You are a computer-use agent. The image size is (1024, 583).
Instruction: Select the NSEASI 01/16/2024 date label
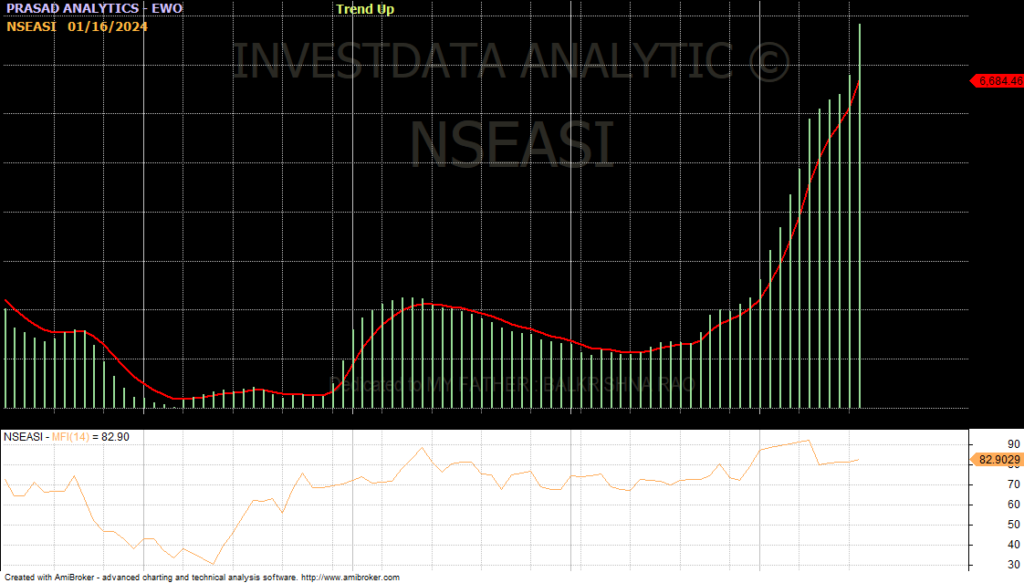coord(77,27)
